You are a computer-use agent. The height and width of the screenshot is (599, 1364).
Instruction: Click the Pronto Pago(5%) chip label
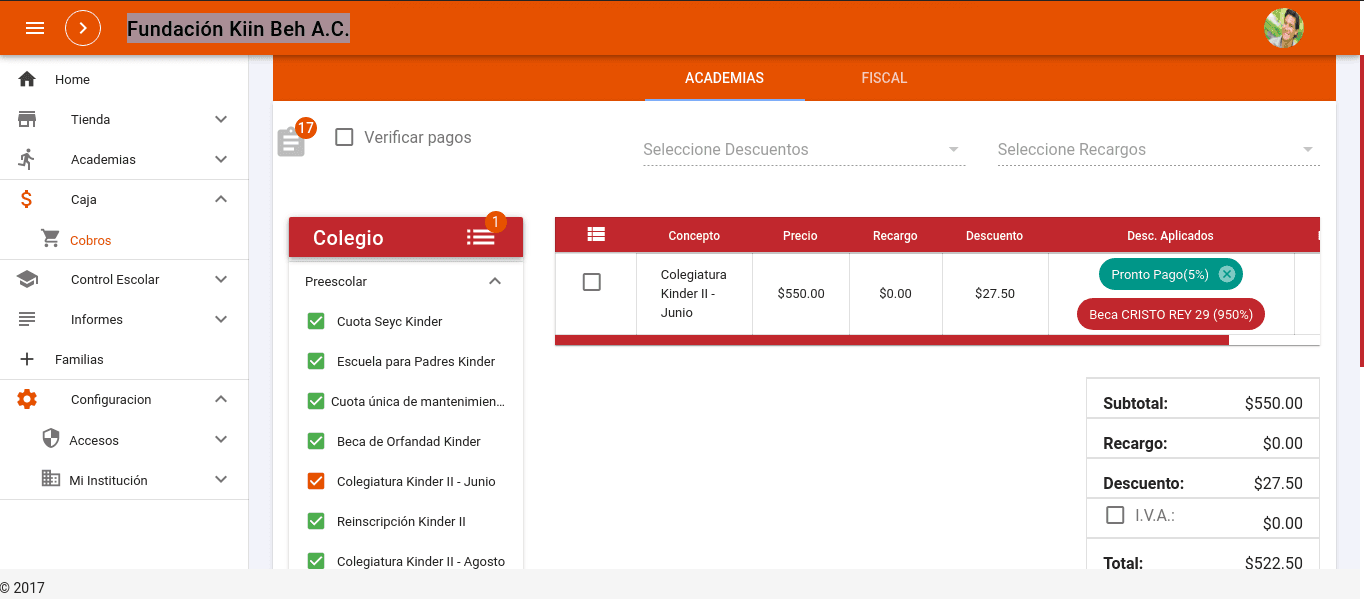(x=1160, y=274)
